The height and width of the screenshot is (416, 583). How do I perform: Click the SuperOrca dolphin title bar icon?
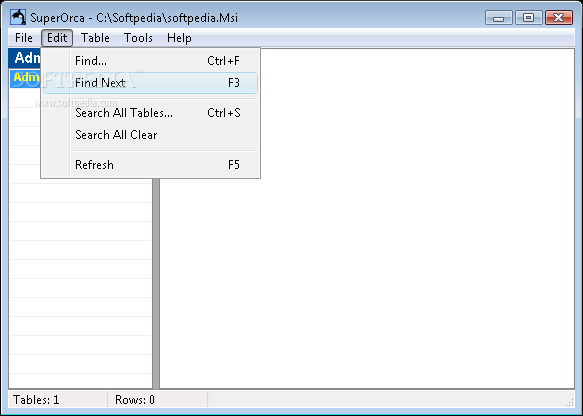pos(18,17)
